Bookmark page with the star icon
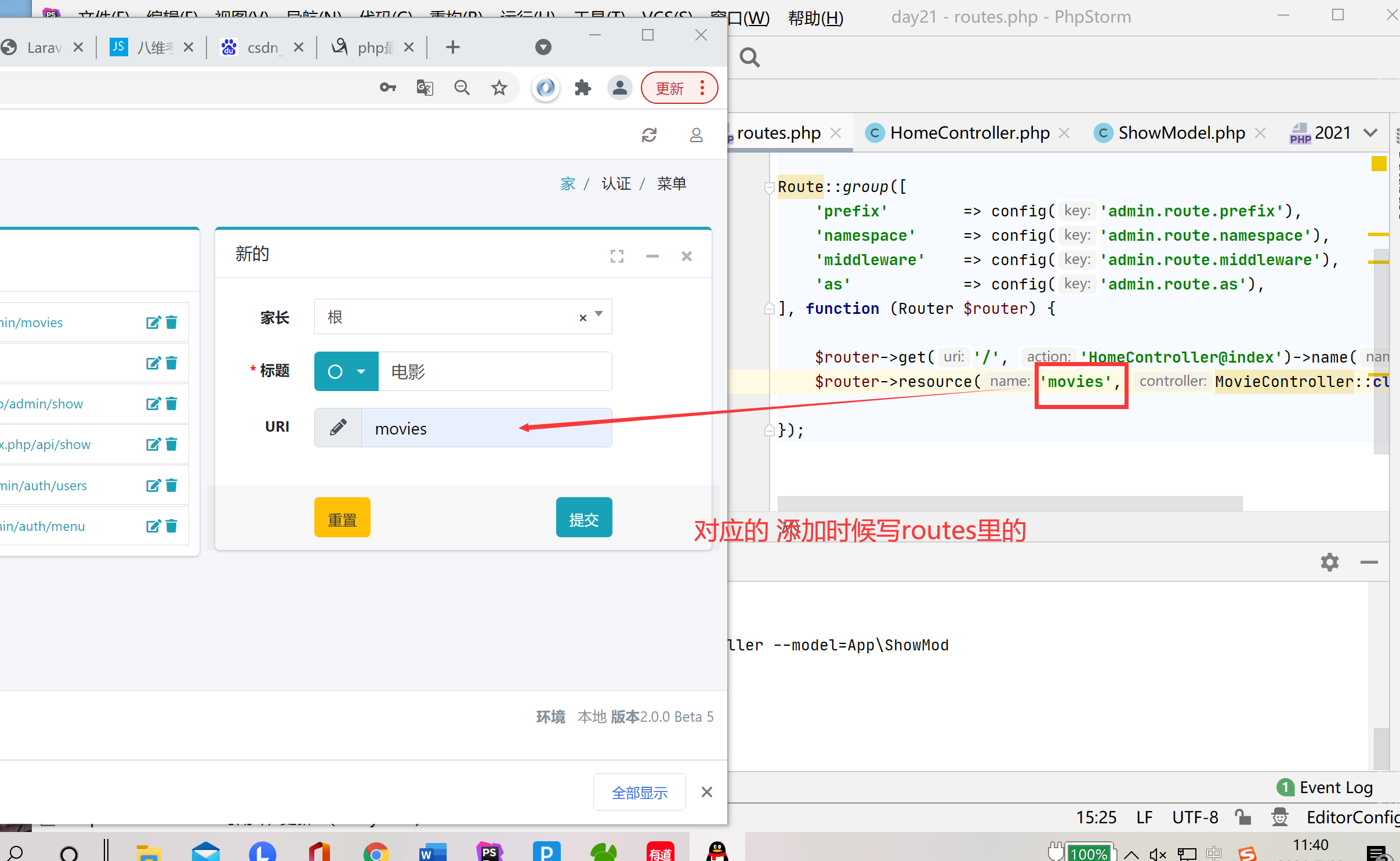The height and width of the screenshot is (861, 1400). 499,88
